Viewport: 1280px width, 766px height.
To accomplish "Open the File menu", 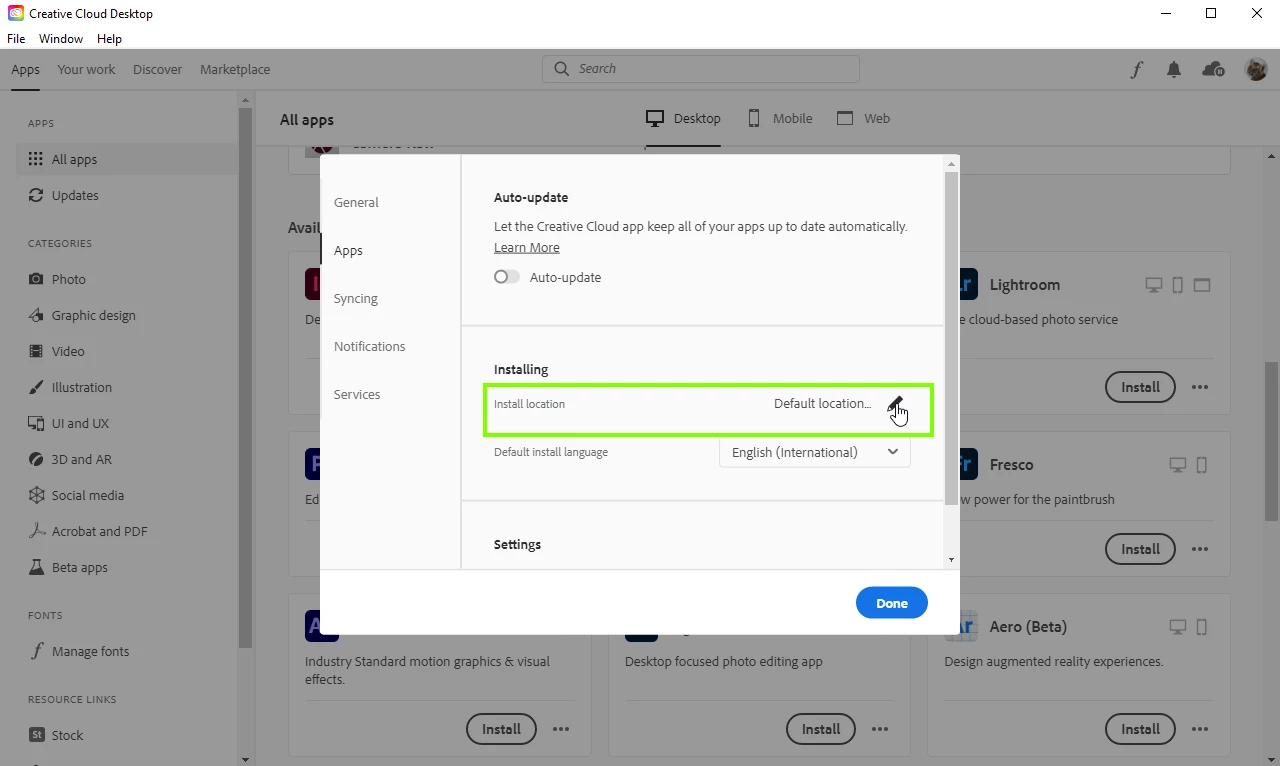I will [x=16, y=39].
